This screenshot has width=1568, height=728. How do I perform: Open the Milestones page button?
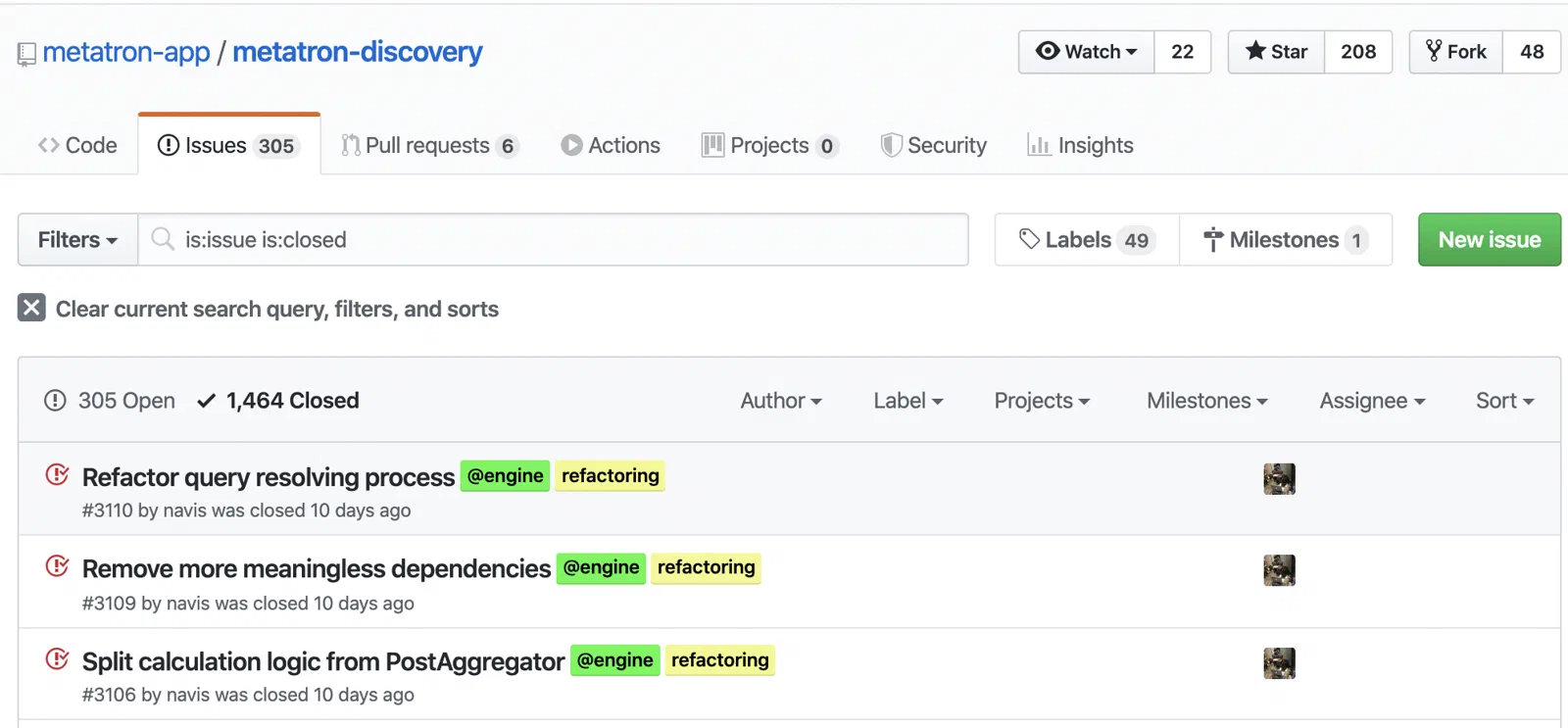tap(1286, 239)
